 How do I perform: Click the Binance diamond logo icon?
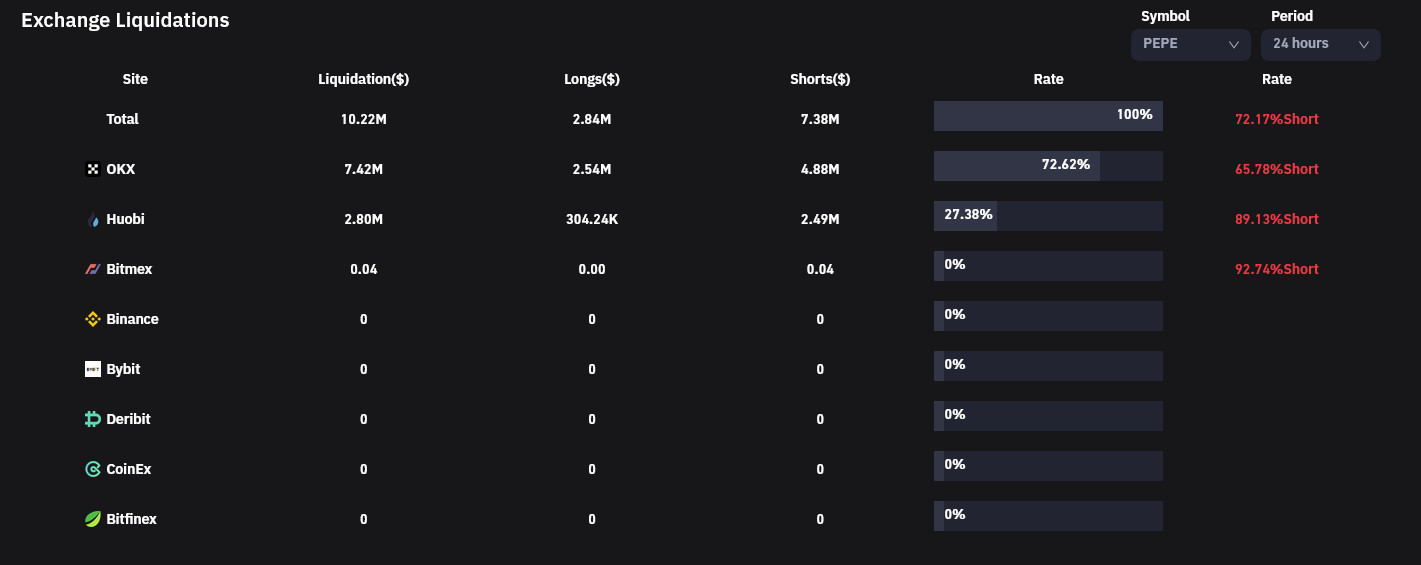tap(93, 320)
